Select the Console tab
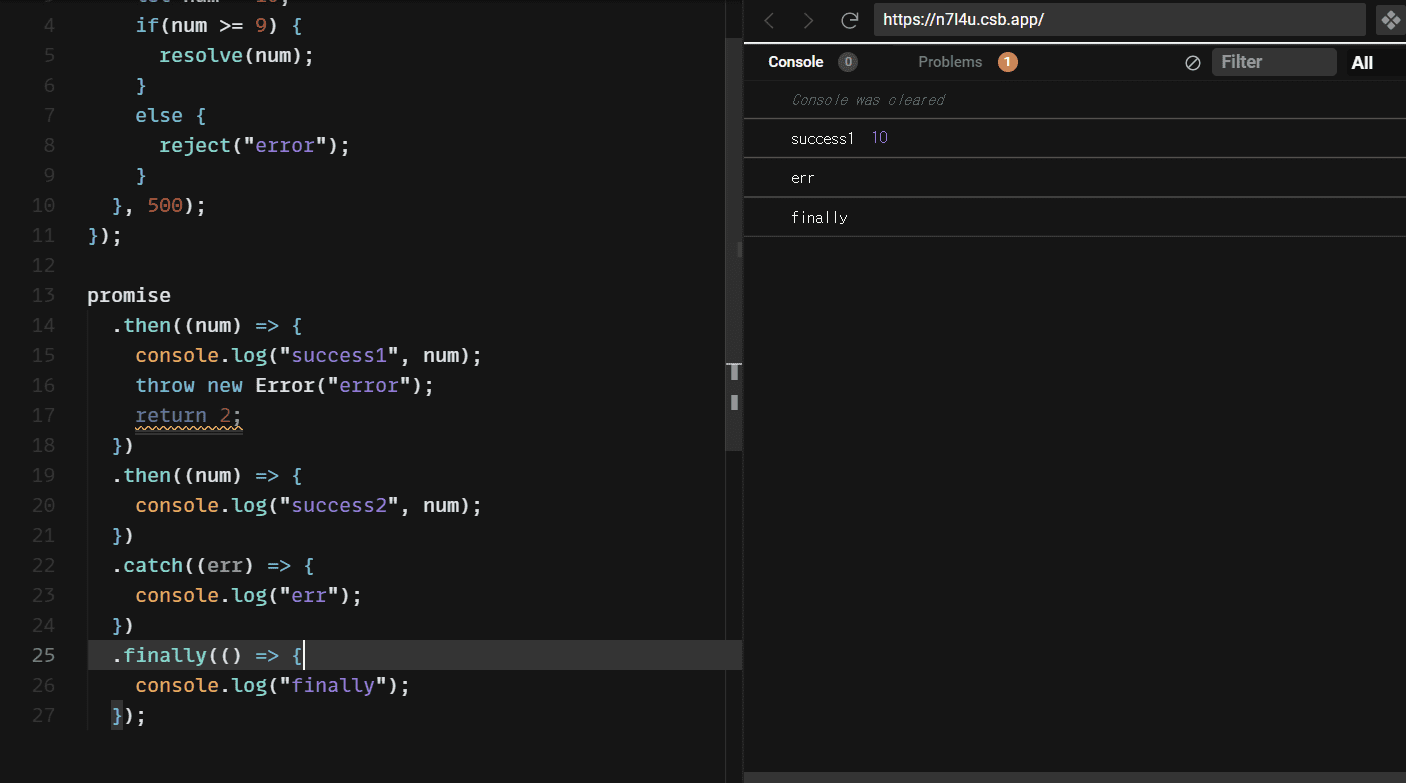The width and height of the screenshot is (1406, 783). (795, 62)
